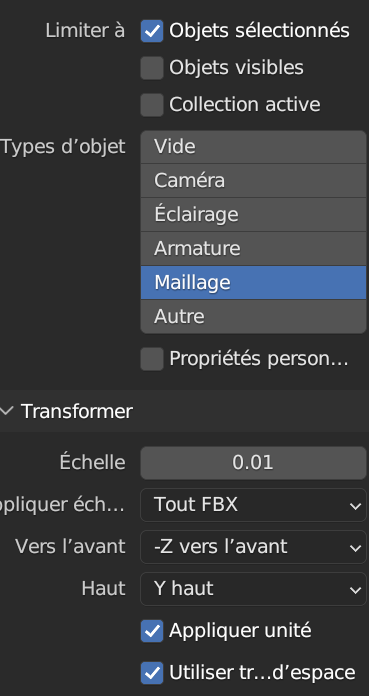Click the Transformer panel header label
Screen dimensions: 369x696
click(x=77, y=411)
